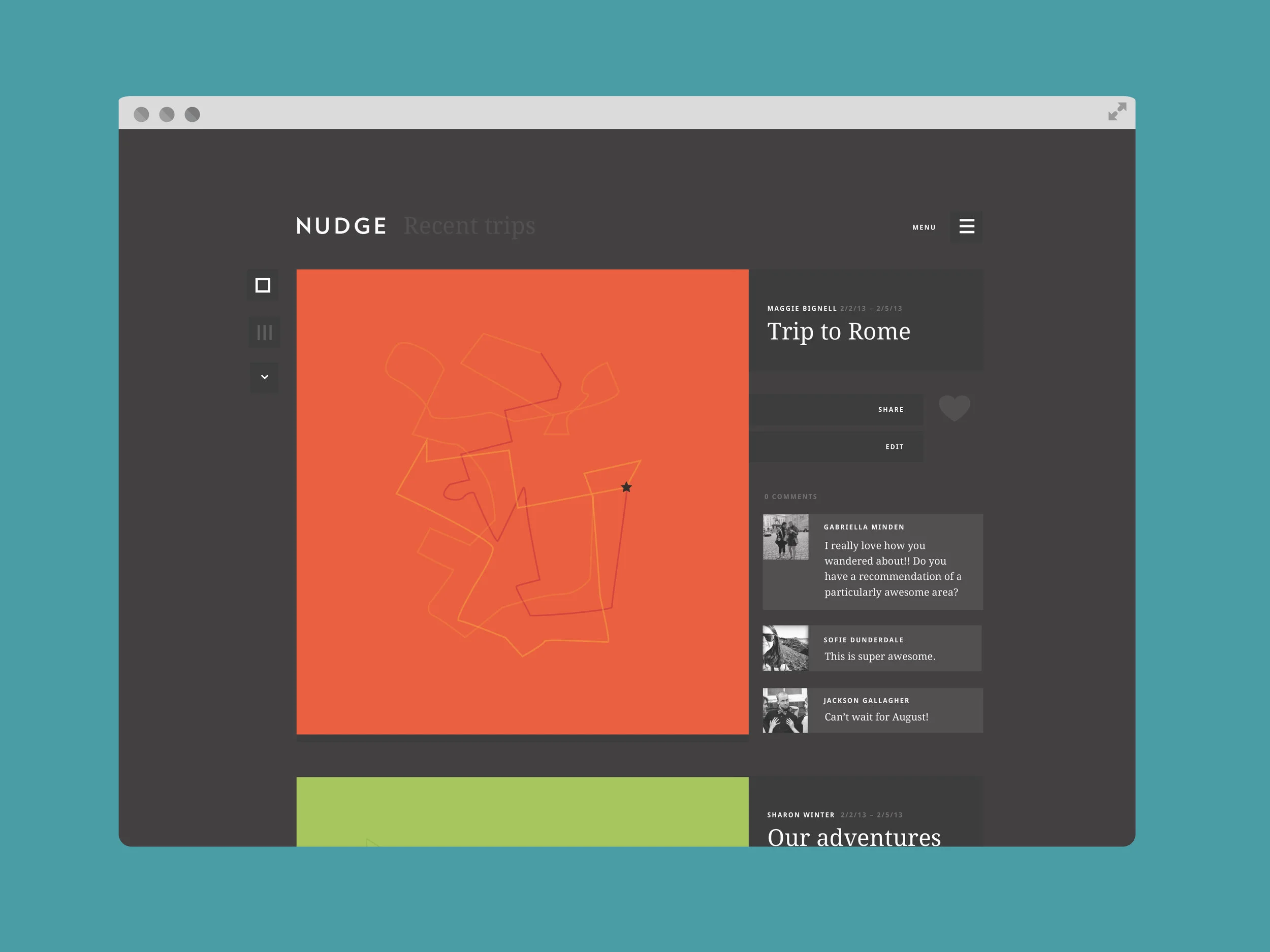Expand the sidebar chevron arrow
Image resolution: width=1270 pixels, height=952 pixels.
click(264, 377)
